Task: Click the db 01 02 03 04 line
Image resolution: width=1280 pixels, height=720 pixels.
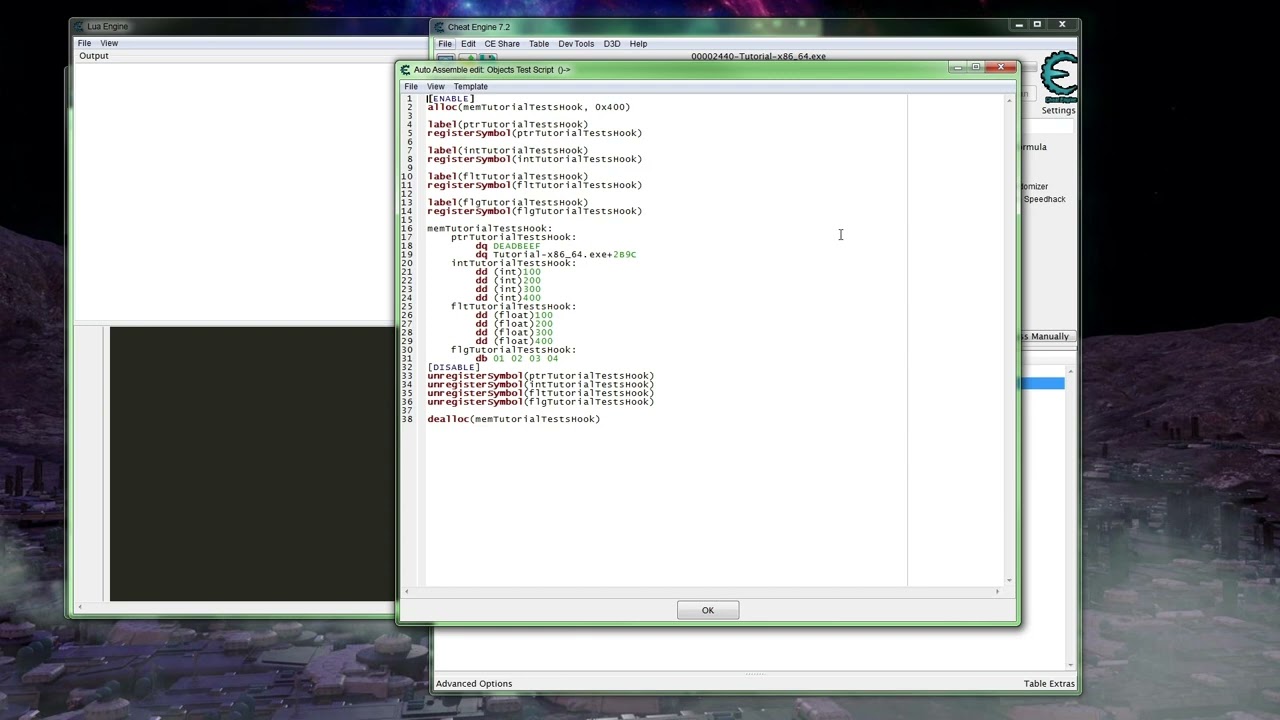Action: [x=517, y=359]
